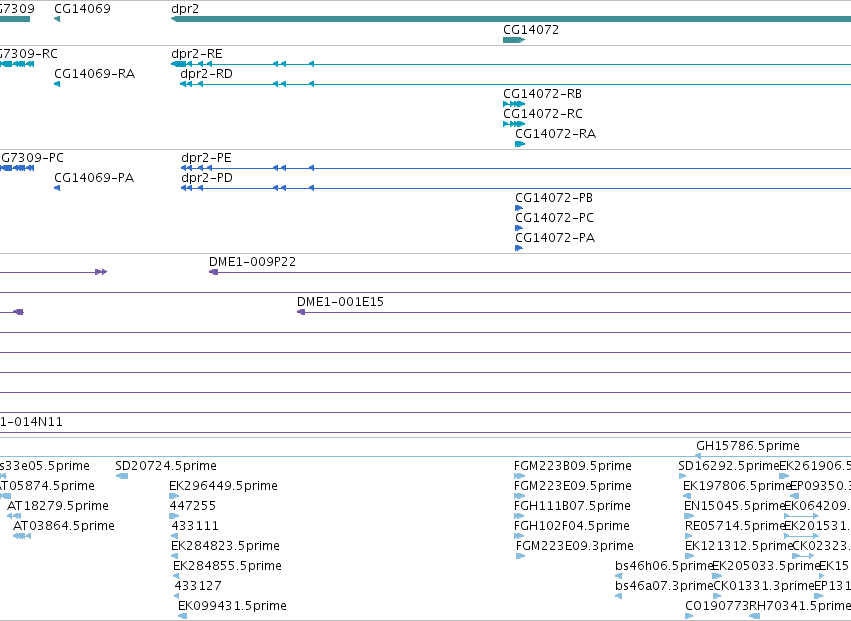The height and width of the screenshot is (621, 851).
Task: Click the FGM223B09.5prime label
Action: 573,466
